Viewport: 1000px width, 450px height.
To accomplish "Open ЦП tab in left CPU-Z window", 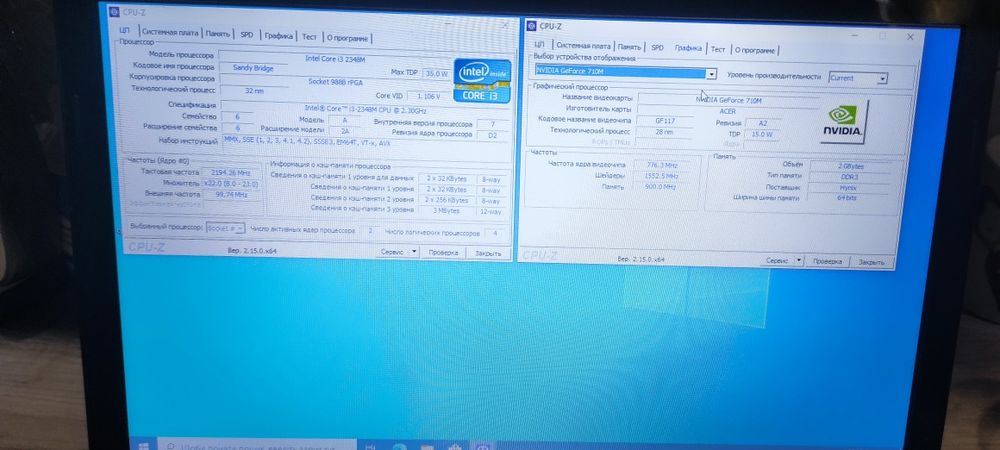I will [x=126, y=32].
